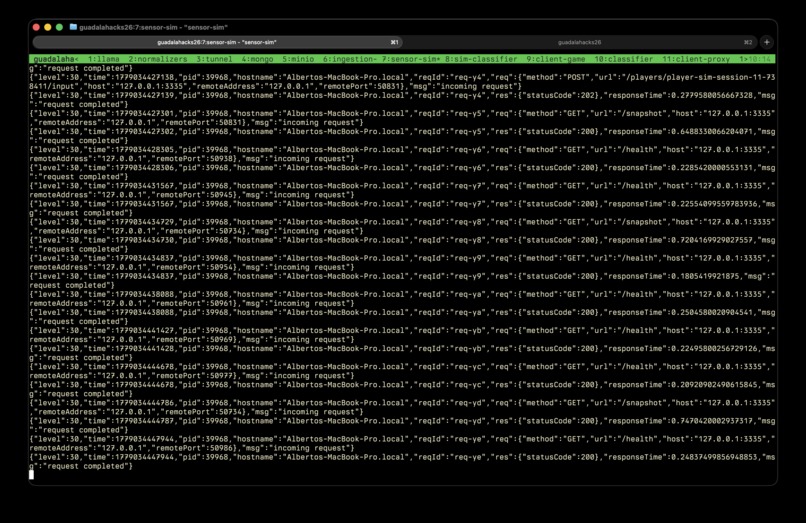Click the req-y7 response log line

coord(402,208)
